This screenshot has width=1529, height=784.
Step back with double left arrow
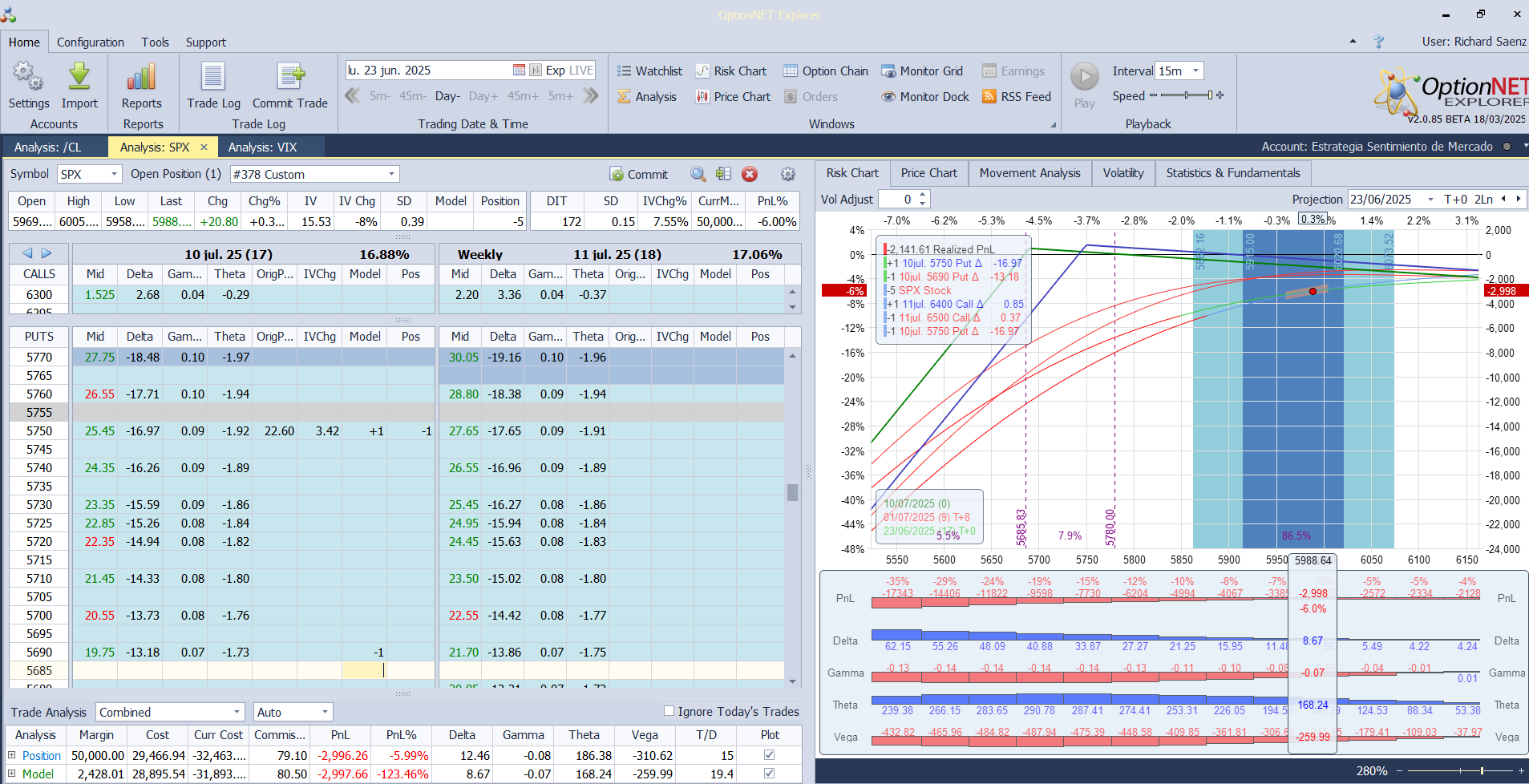[352, 96]
